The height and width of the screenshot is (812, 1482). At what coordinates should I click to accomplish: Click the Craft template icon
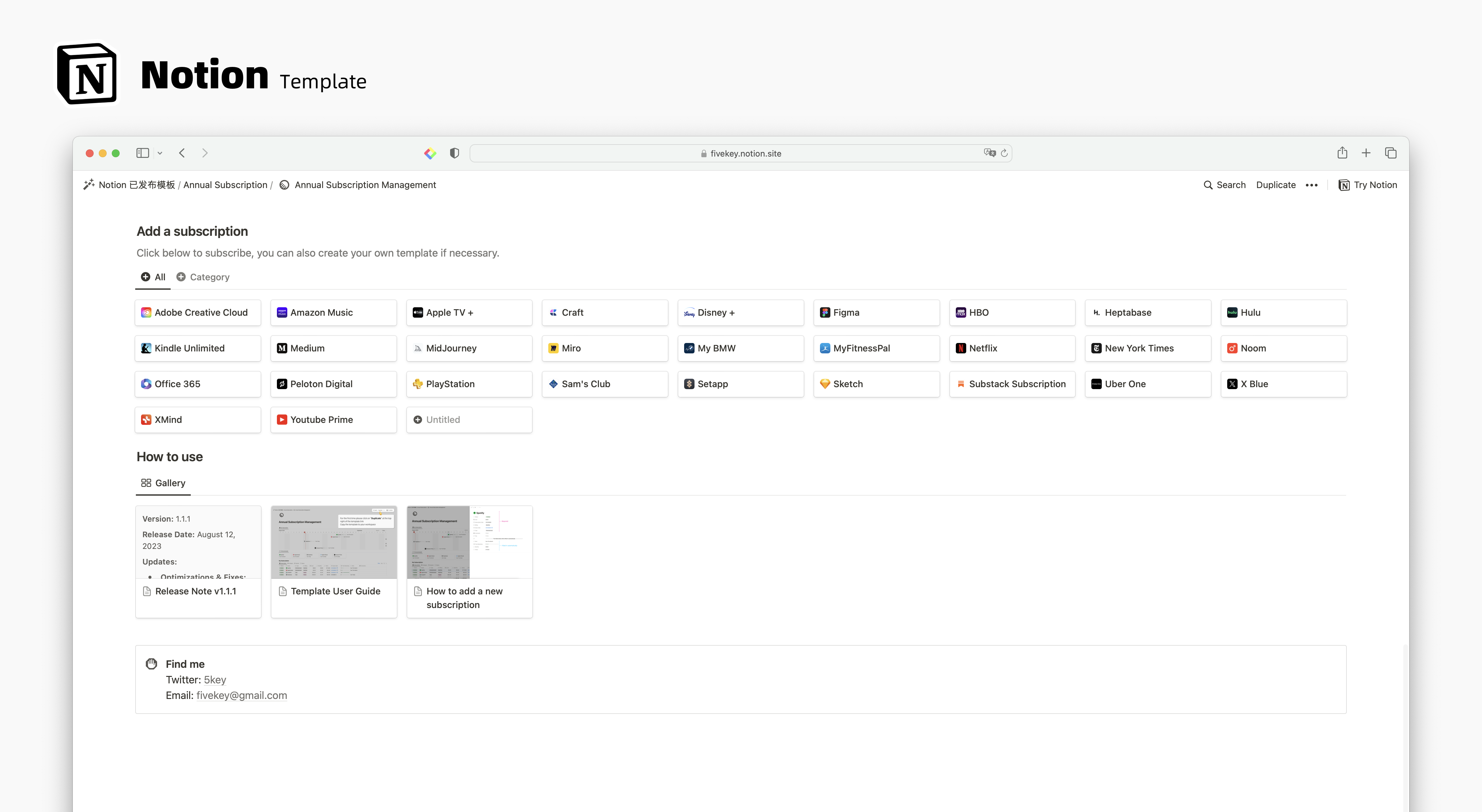point(553,313)
